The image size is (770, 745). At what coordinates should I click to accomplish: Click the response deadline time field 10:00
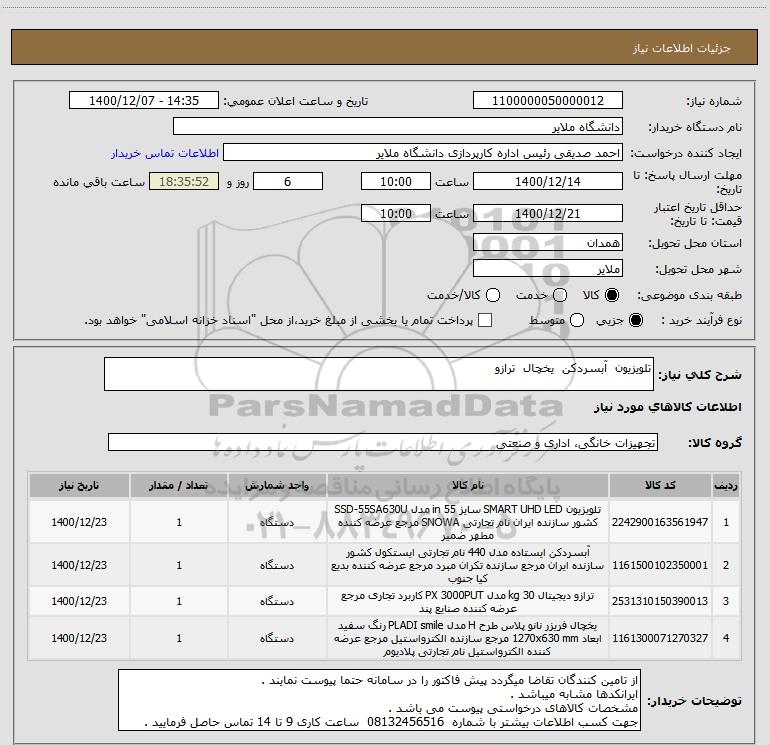[396, 181]
